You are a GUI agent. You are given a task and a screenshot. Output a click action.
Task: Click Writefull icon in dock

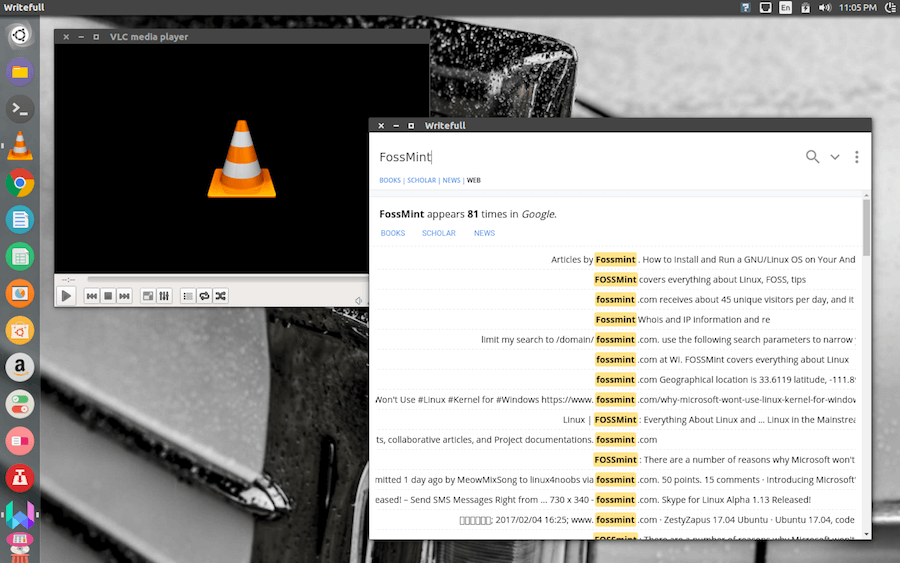point(20,515)
